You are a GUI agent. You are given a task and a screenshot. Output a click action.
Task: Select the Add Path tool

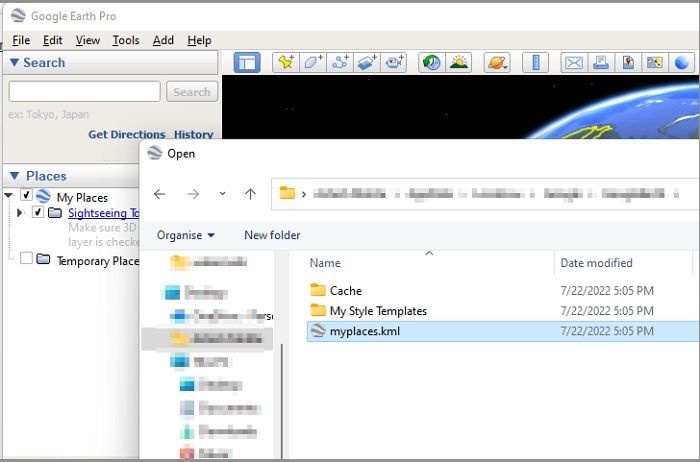pos(340,62)
